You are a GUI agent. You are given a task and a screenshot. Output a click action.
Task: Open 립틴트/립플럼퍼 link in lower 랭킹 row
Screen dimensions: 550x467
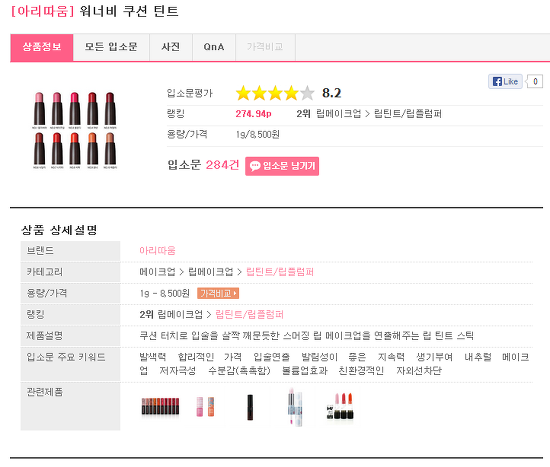point(249,314)
